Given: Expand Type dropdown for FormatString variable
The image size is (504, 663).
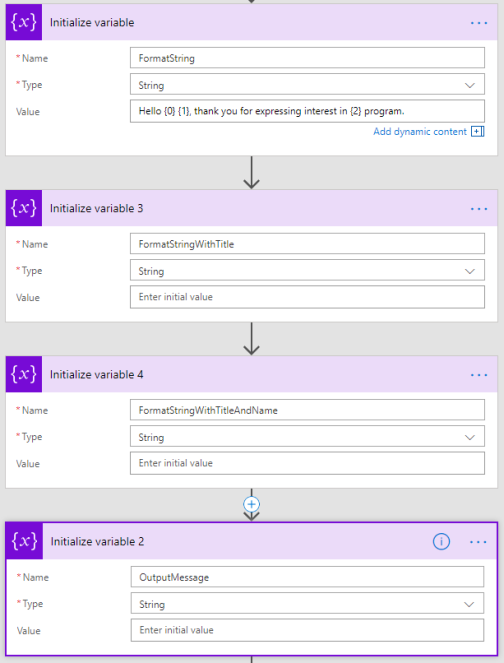Looking at the screenshot, I should tap(469, 85).
